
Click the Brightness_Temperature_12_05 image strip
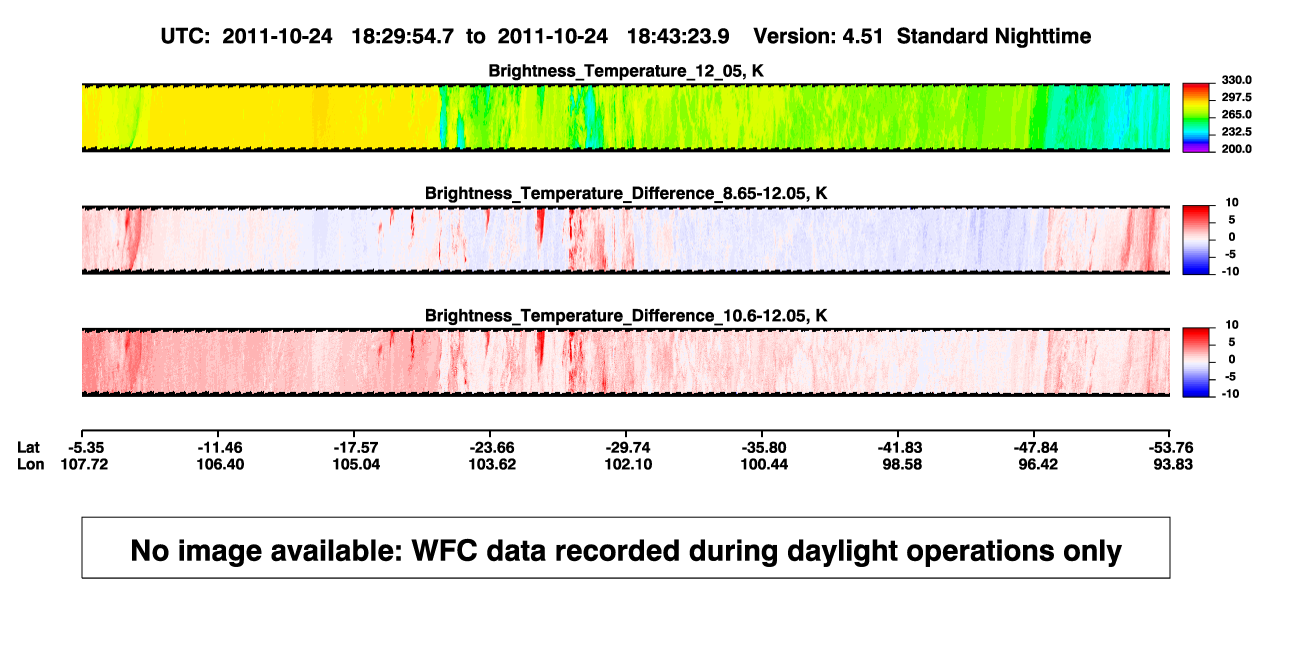pos(625,118)
